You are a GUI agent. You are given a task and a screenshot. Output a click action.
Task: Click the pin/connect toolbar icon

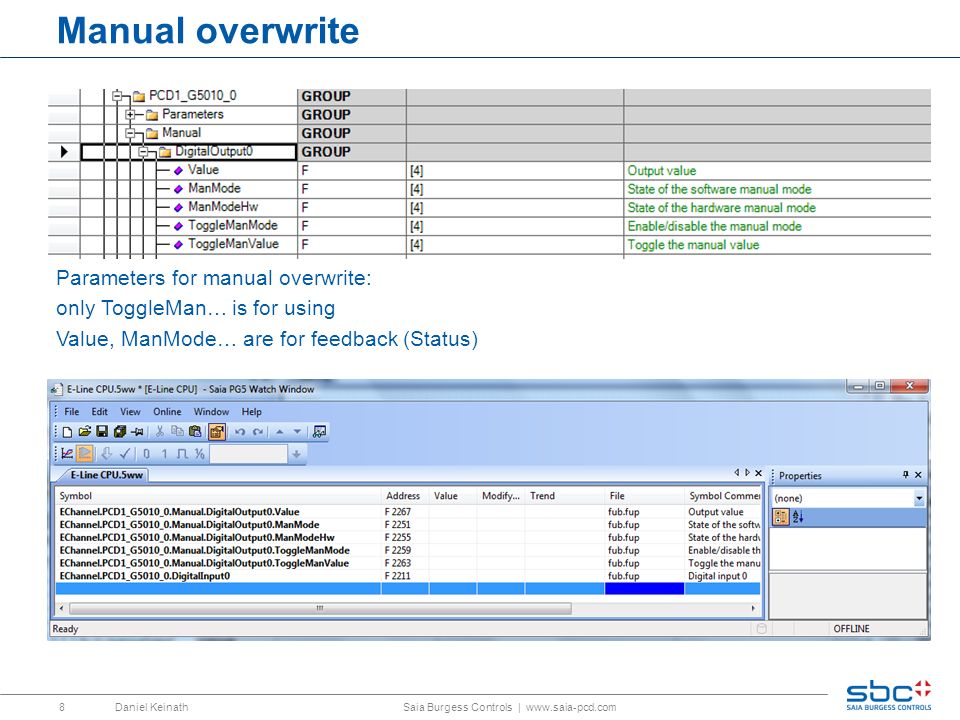click(x=138, y=432)
